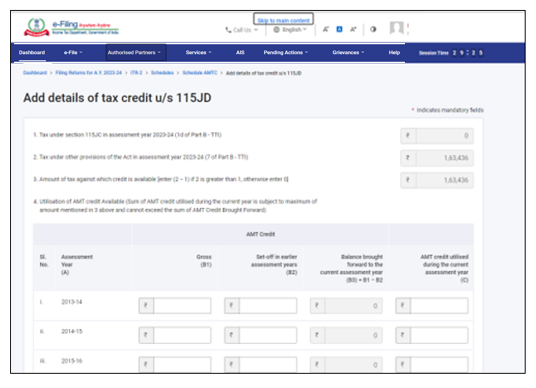Image resolution: width=536 pixels, height=388 pixels.
Task: Click the 2014-15 assessment year cell
Action: tap(72, 331)
